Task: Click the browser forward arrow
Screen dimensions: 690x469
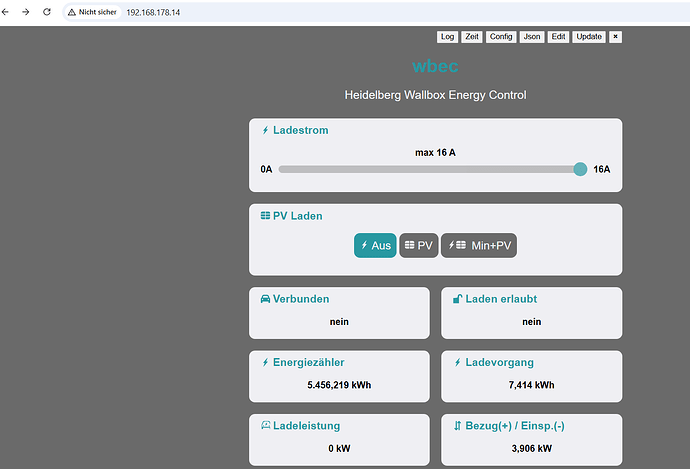Action: pyautogui.click(x=27, y=12)
